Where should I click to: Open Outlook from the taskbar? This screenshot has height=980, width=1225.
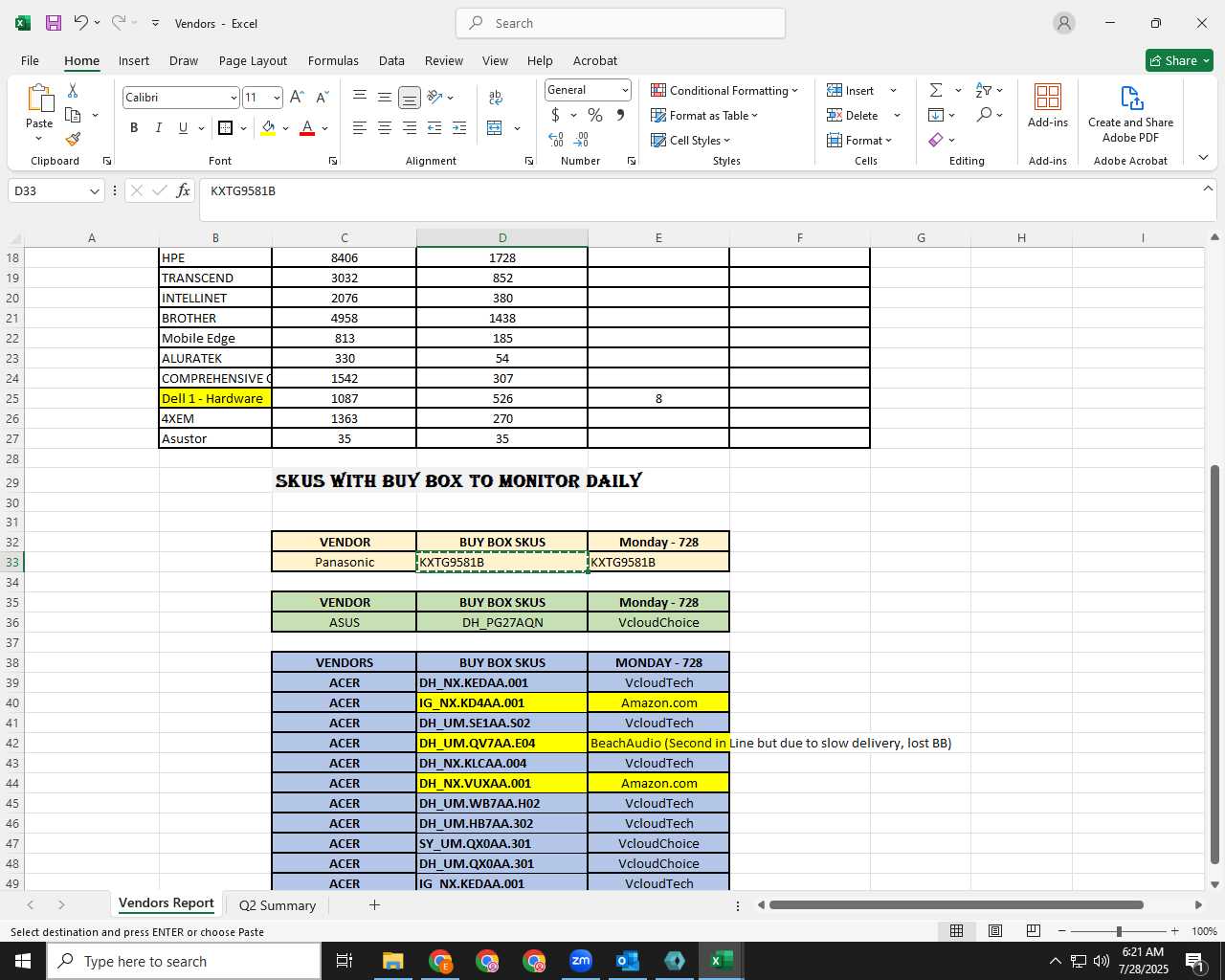(x=628, y=961)
